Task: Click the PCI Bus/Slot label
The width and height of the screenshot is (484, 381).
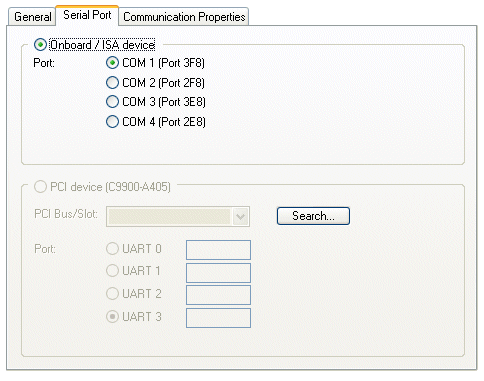Action: tap(66, 214)
